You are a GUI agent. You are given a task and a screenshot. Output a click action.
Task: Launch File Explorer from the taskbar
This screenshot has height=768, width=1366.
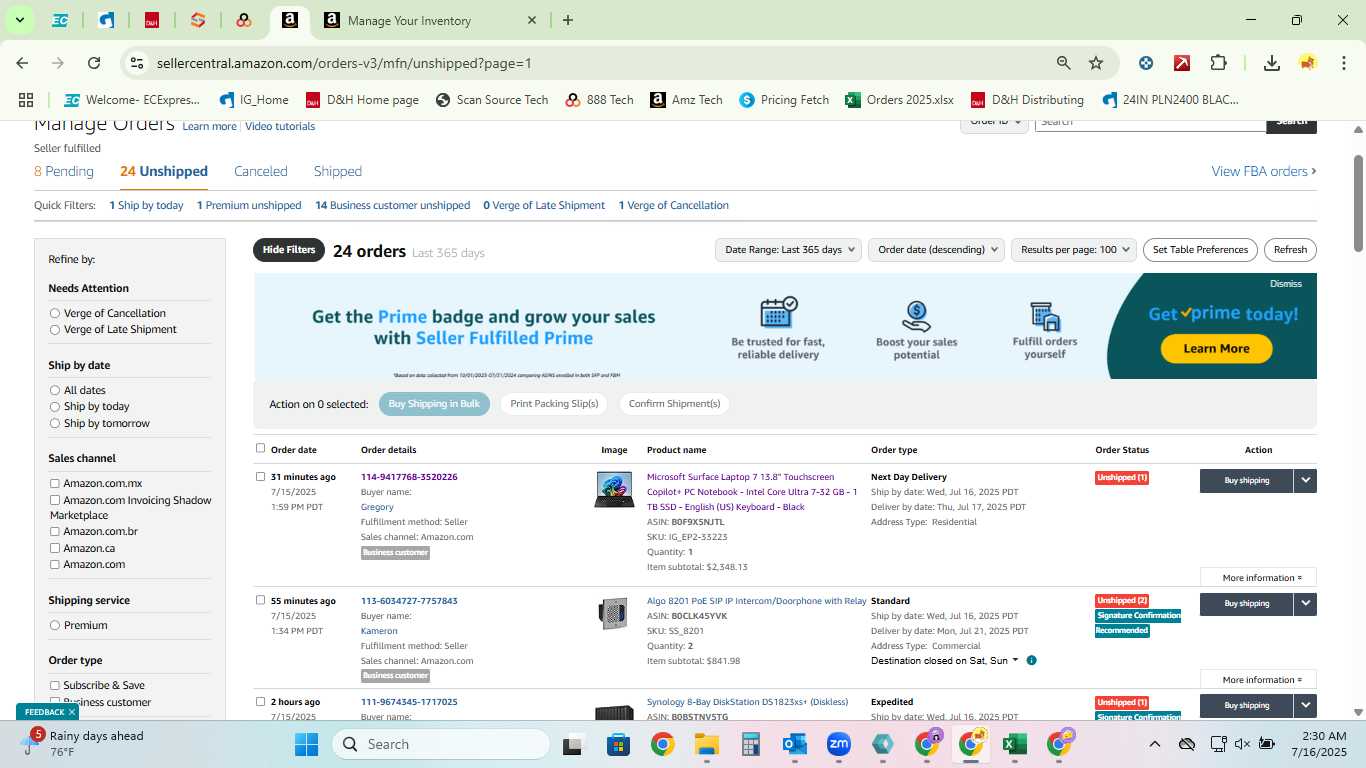coord(707,744)
